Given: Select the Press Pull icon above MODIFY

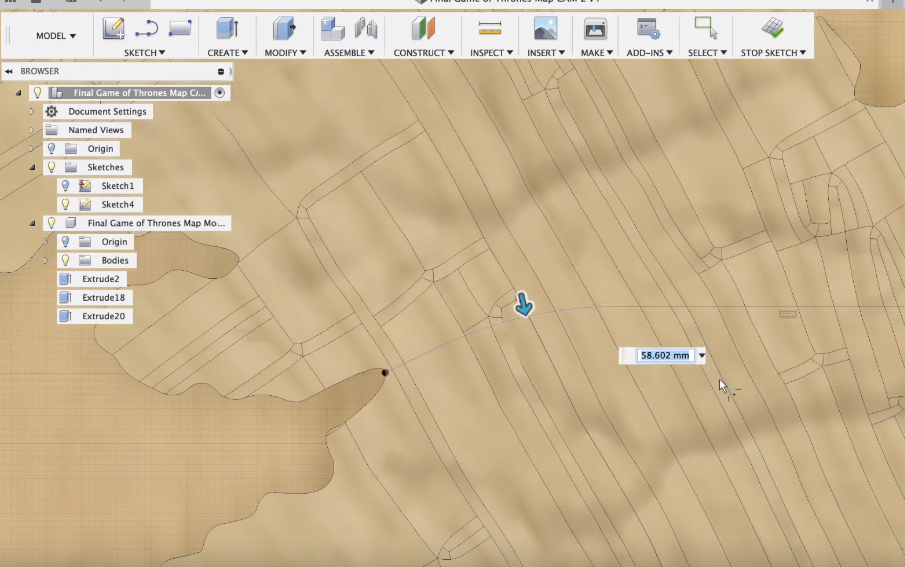Looking at the screenshot, I should pyautogui.click(x=284, y=28).
